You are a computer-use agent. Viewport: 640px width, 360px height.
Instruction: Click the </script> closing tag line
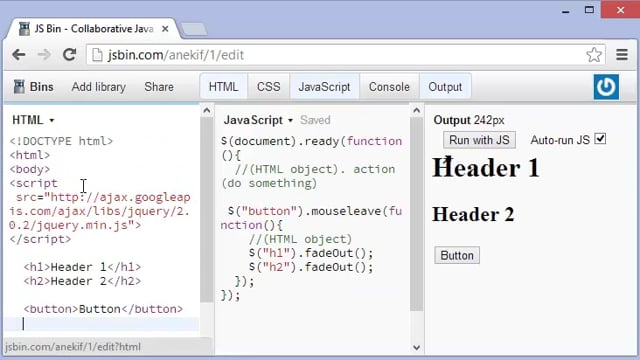click(x=40, y=239)
